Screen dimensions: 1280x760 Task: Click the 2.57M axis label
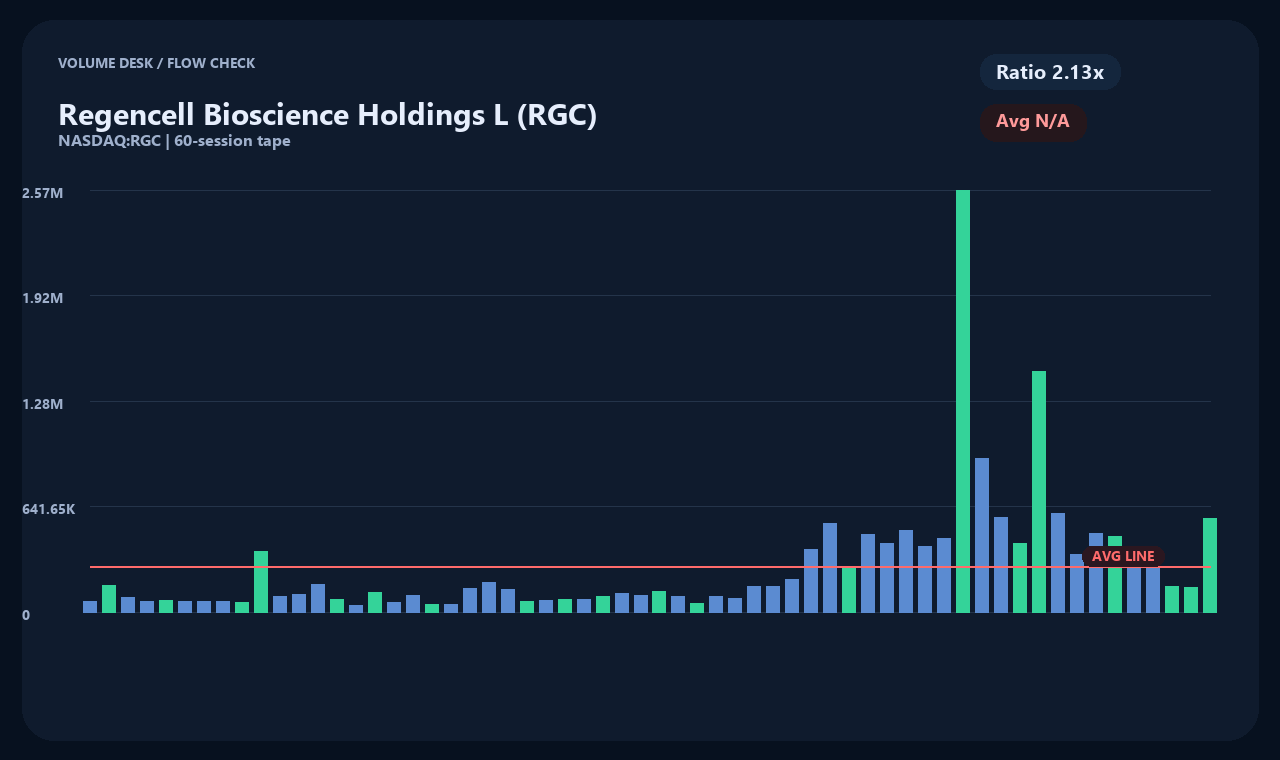pos(42,192)
